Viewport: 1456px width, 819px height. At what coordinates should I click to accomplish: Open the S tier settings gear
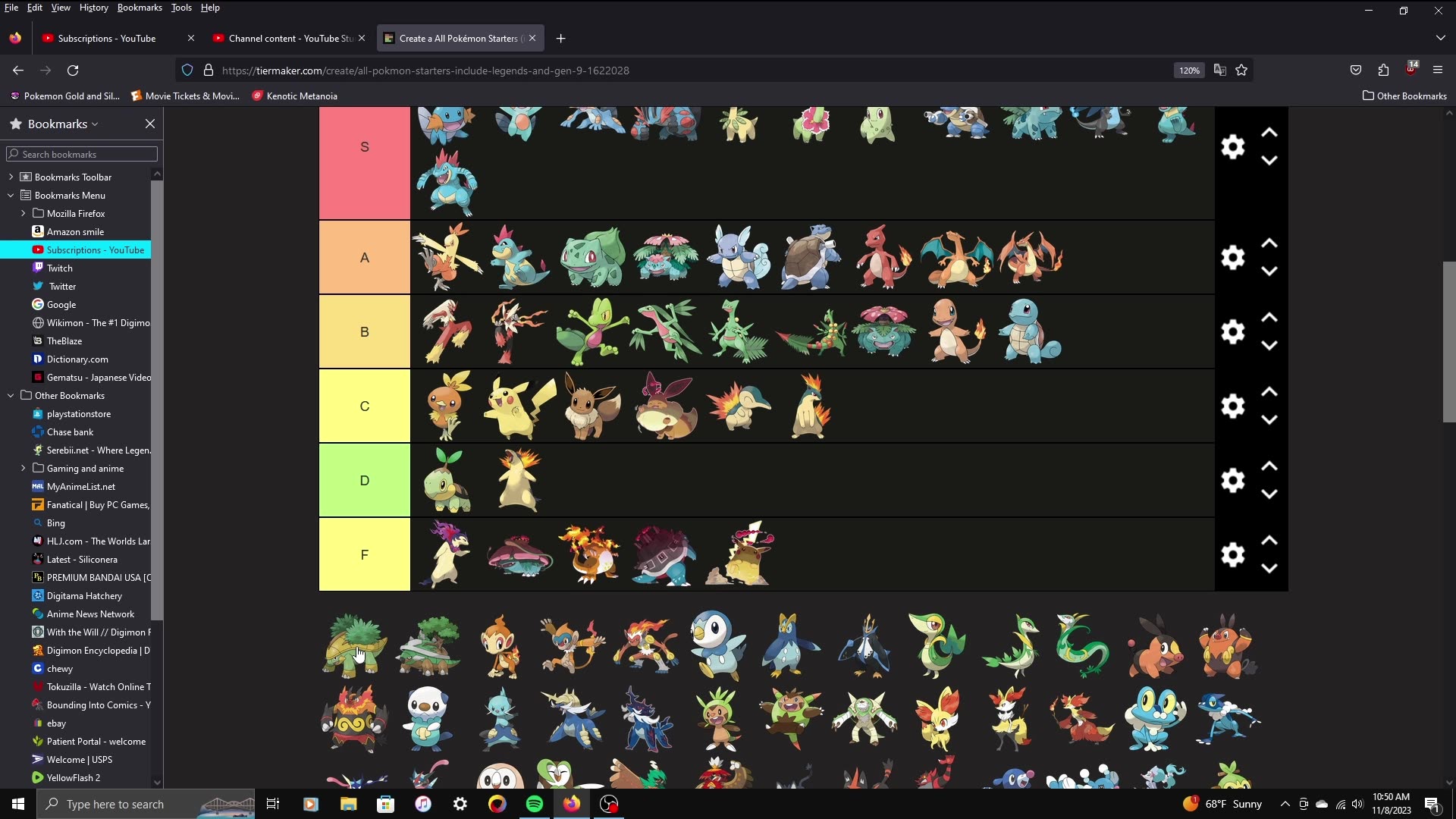1232,146
